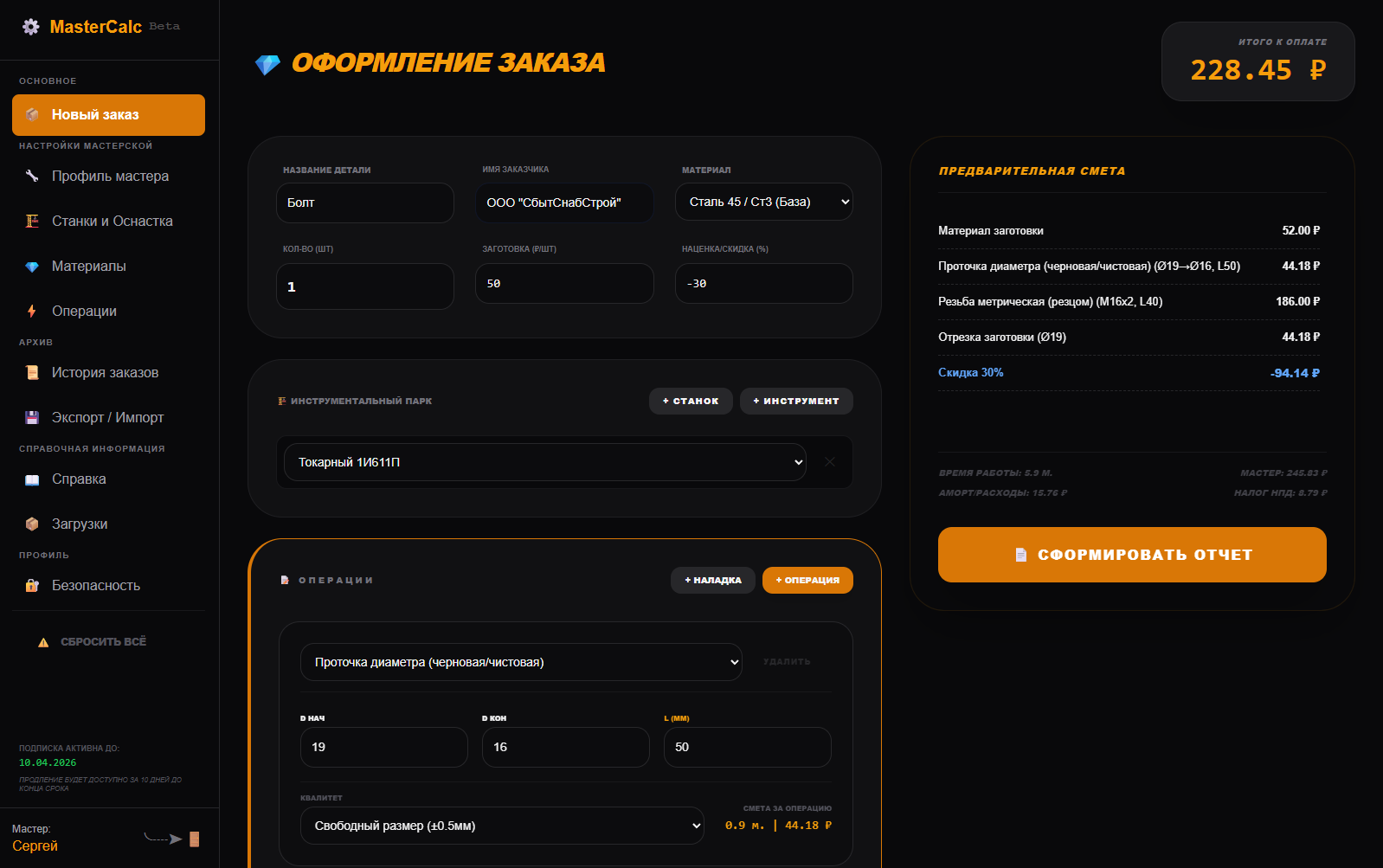Open the Материал dropdown showing Сталь 45
The image size is (1383, 868).
point(763,202)
